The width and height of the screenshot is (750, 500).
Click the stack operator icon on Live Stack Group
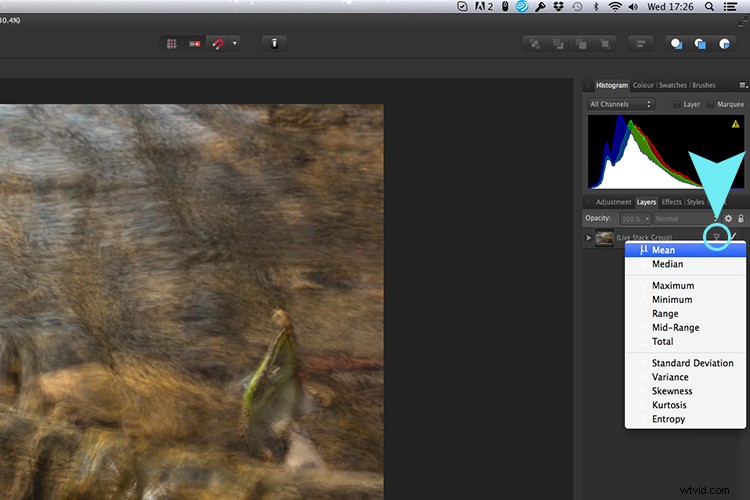click(x=717, y=237)
